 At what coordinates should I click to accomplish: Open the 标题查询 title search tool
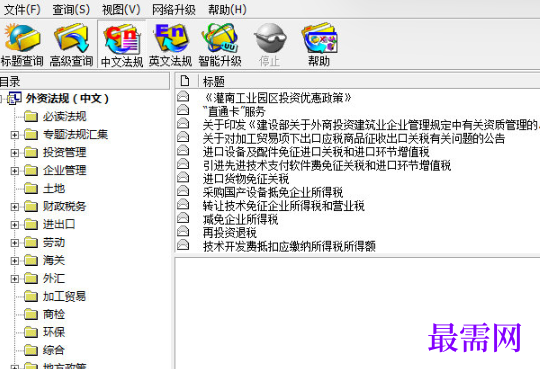click(x=22, y=45)
